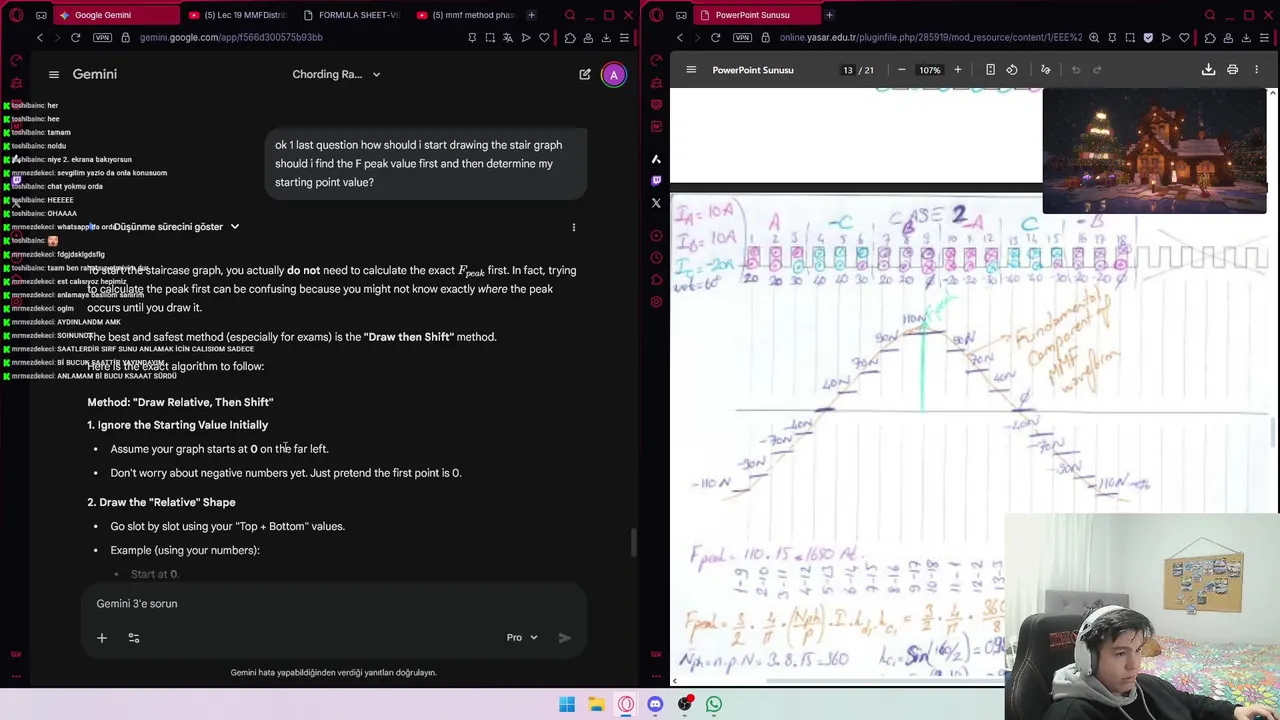1280x720 pixels.
Task: Switch to the FORMULA SHEET tab
Action: point(352,15)
